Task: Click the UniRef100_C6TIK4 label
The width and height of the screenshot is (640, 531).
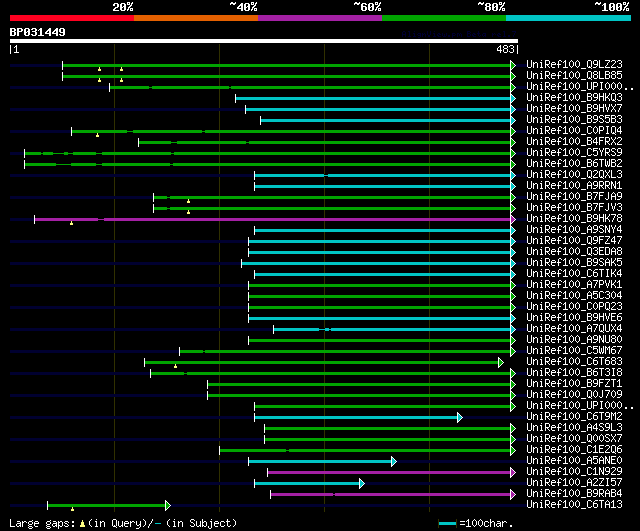Action: 574,274
